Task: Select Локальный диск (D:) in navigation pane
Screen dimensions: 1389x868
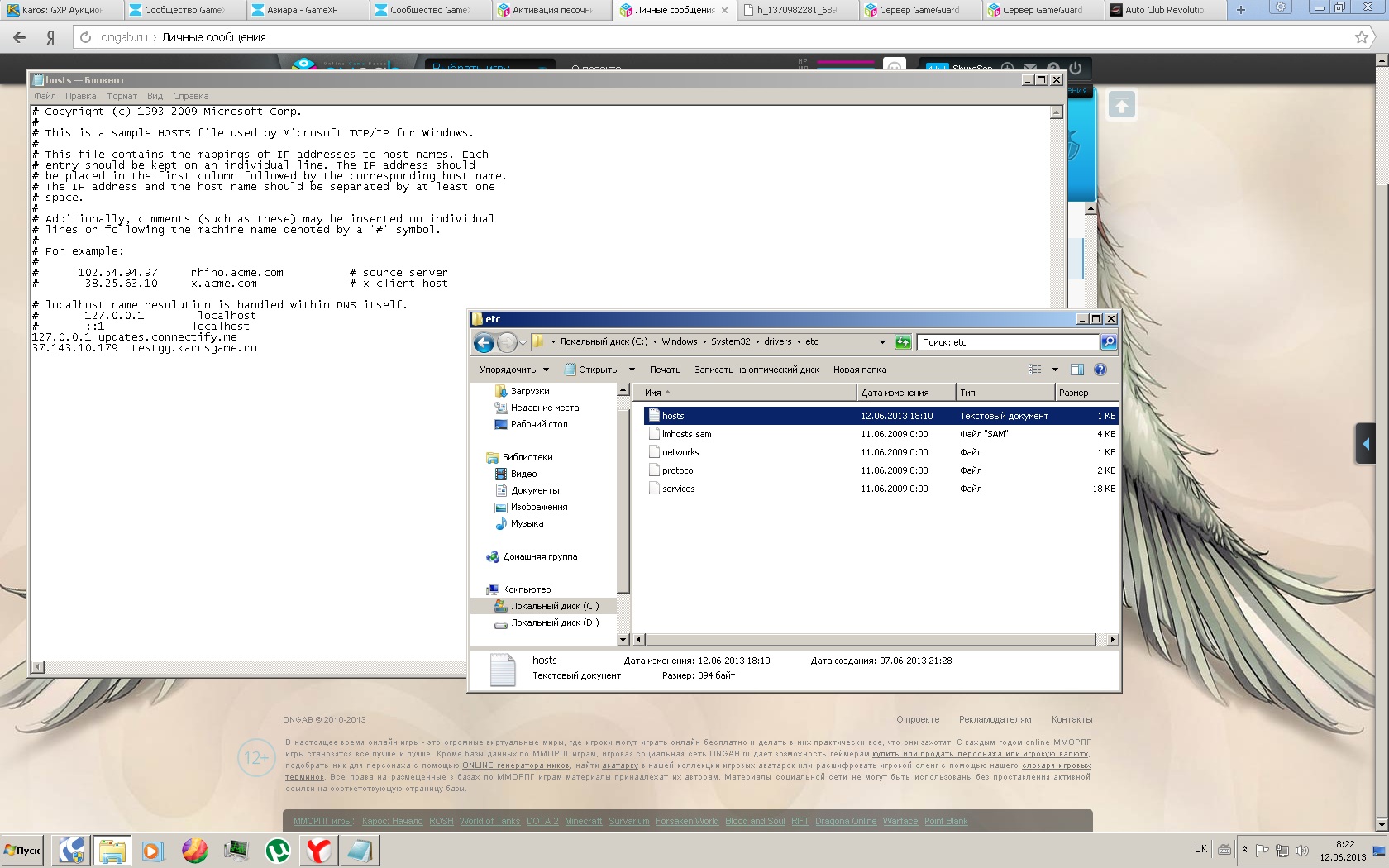Action: (554, 622)
